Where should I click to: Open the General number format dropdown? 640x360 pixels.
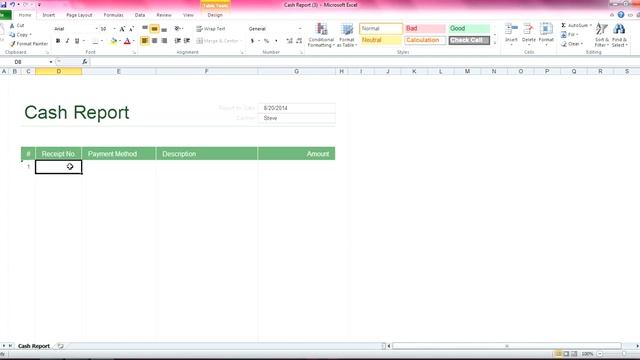300,29
